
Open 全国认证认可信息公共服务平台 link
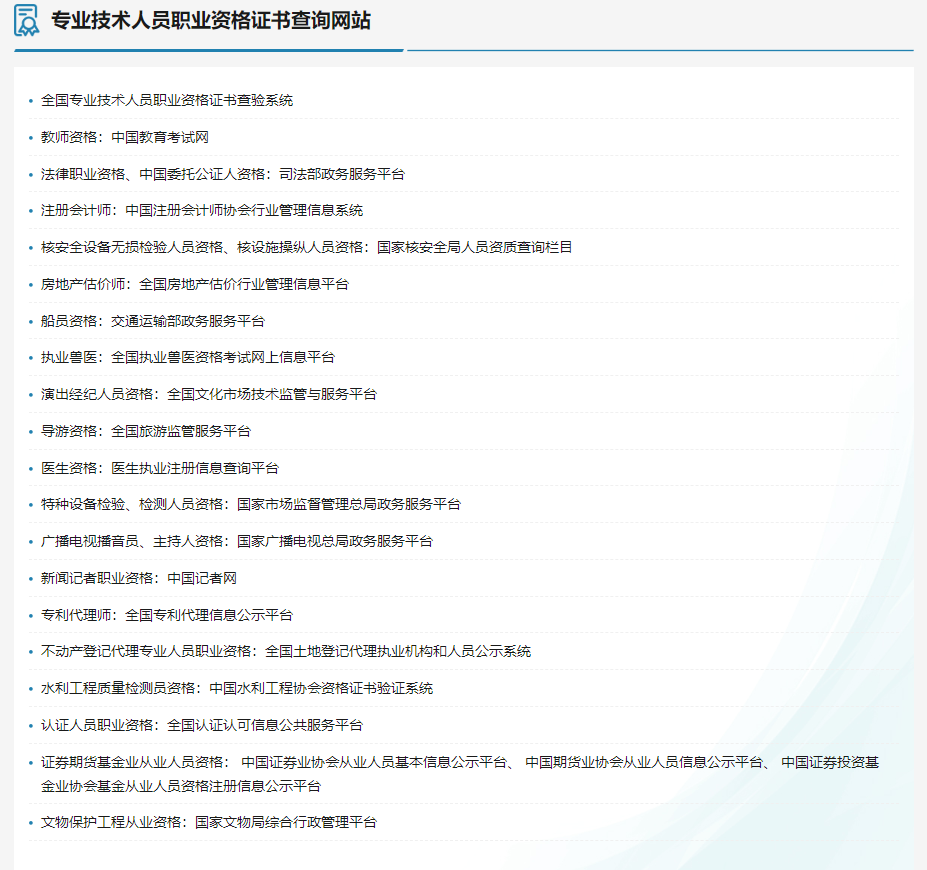click(x=265, y=726)
